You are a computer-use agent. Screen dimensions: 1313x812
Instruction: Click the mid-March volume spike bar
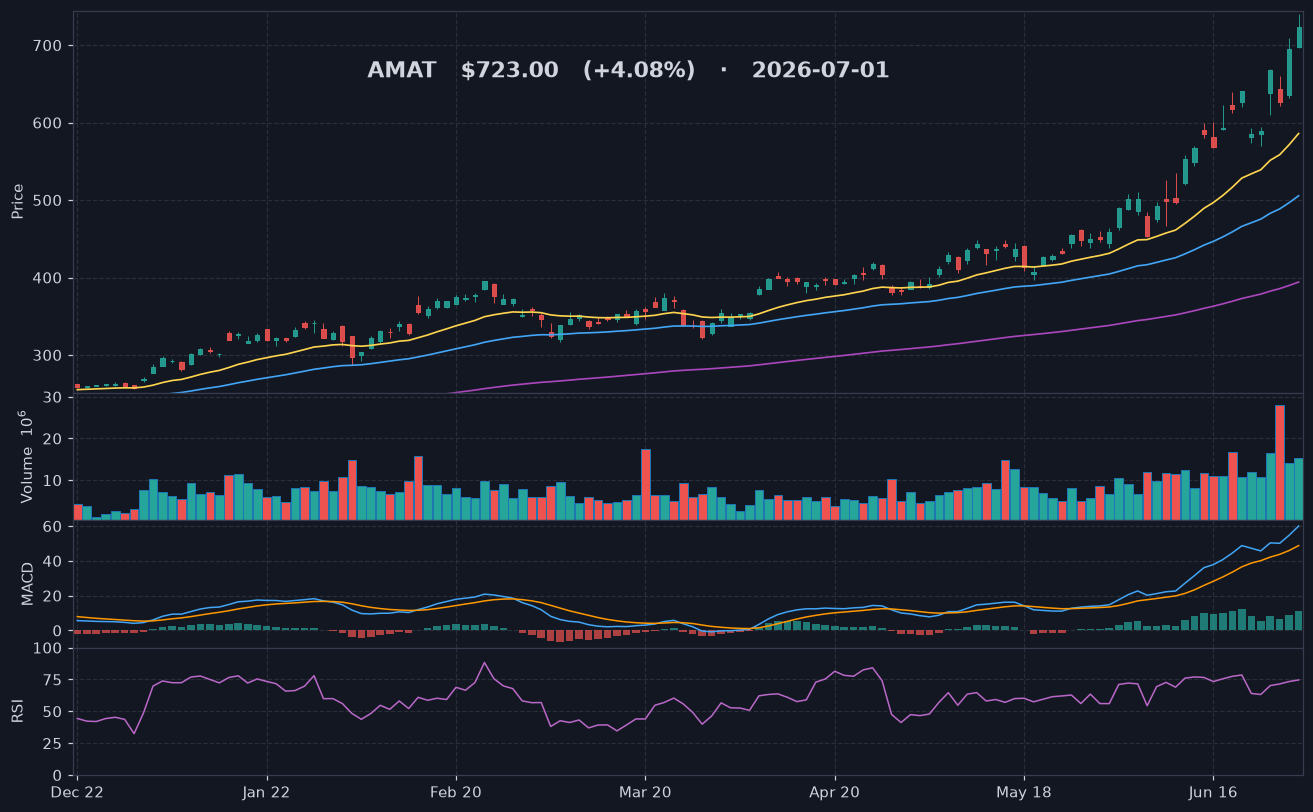[x=646, y=484]
